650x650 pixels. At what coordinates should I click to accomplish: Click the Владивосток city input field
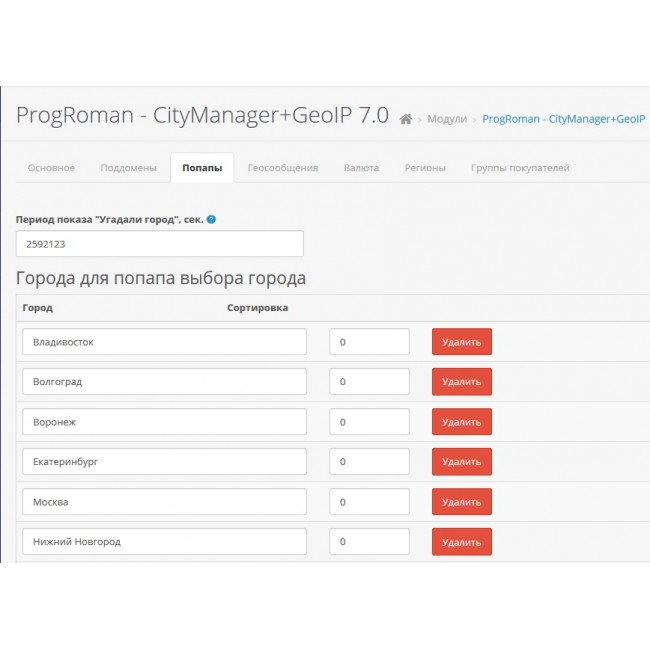click(x=164, y=342)
